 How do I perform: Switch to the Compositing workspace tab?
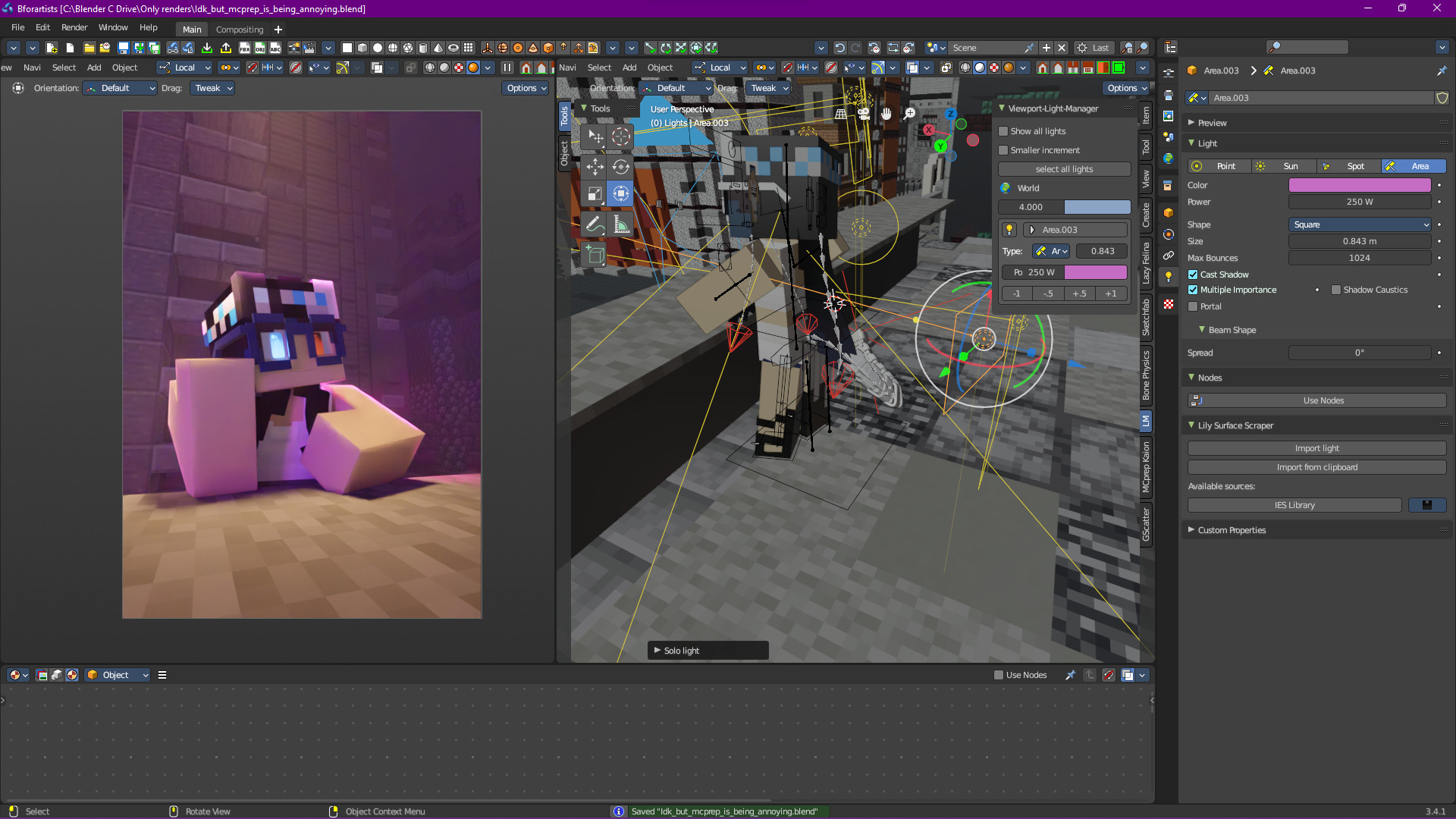240,30
